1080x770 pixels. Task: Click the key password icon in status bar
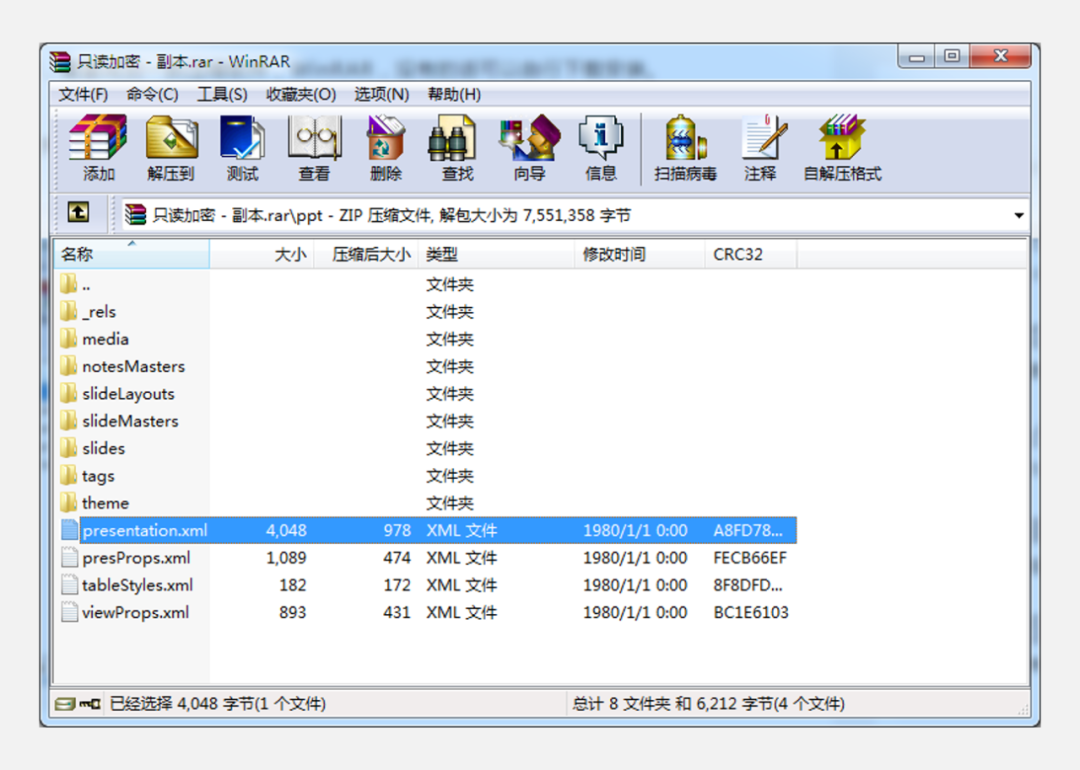(x=90, y=704)
